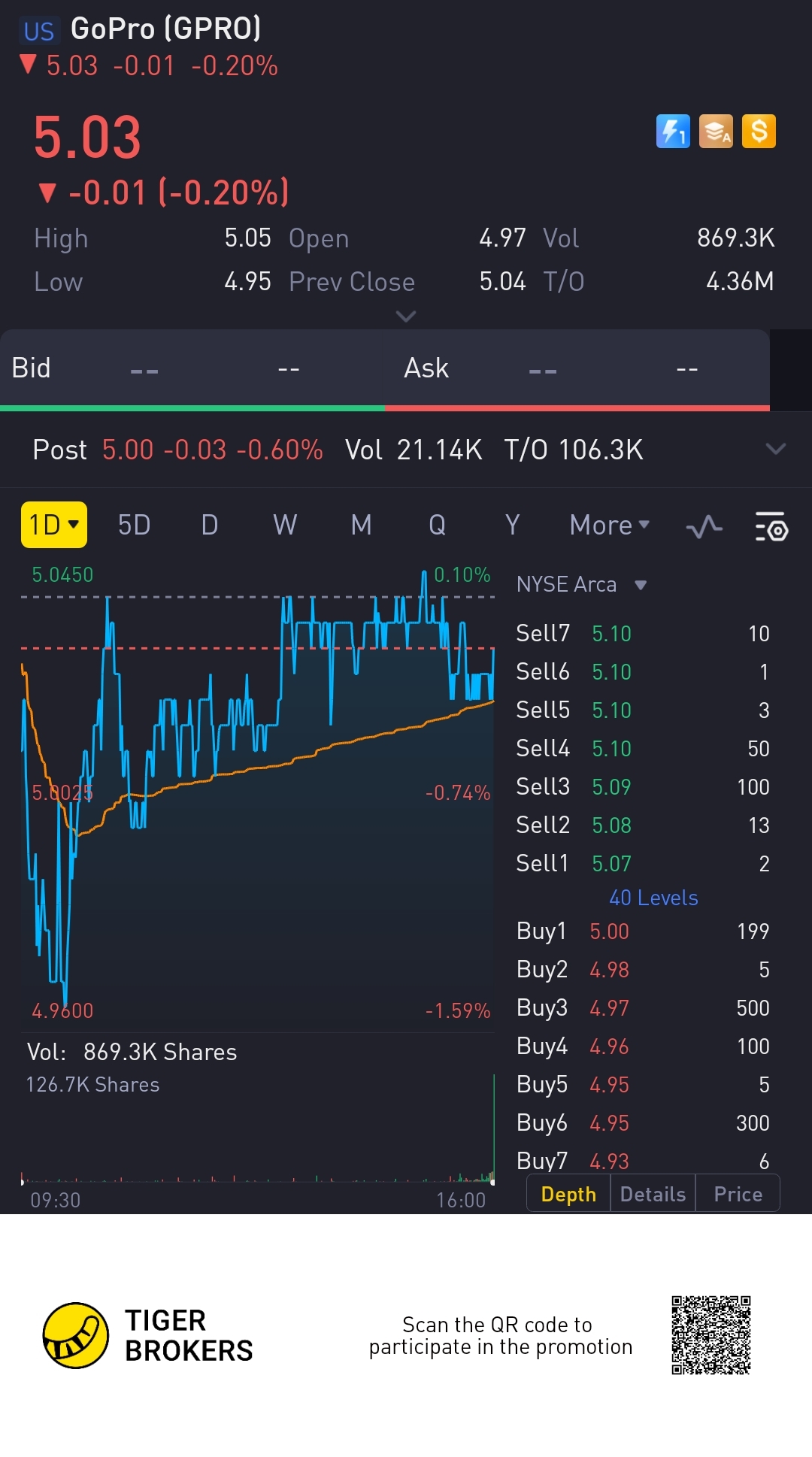Tap the Low 4.95 value
The width and height of the screenshot is (812, 1457).
click(x=247, y=282)
